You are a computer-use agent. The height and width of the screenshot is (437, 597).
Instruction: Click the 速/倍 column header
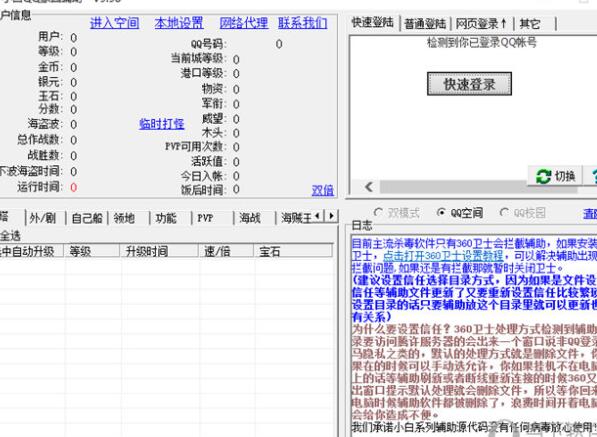(225, 252)
